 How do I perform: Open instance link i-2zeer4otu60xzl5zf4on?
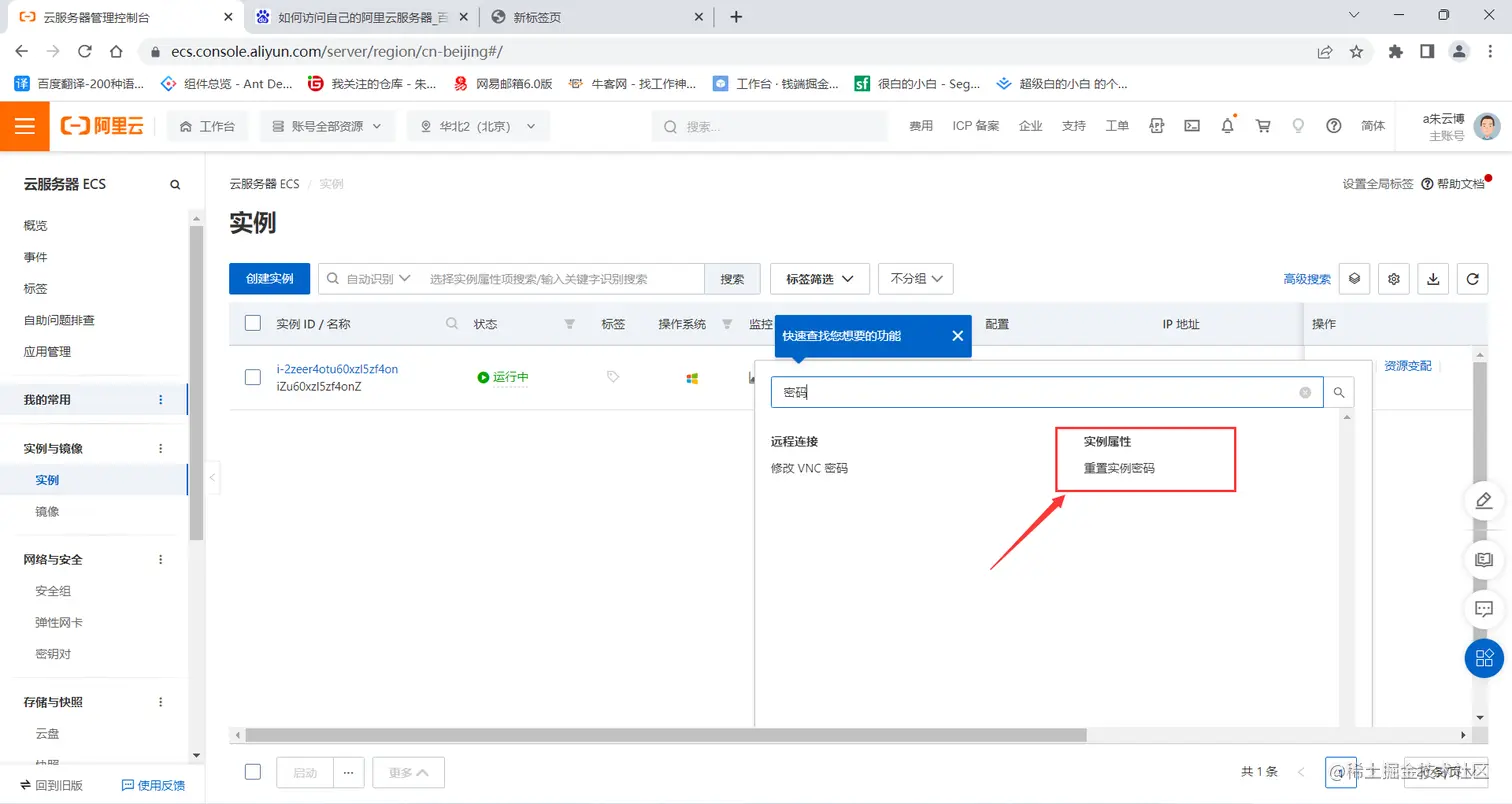337,369
